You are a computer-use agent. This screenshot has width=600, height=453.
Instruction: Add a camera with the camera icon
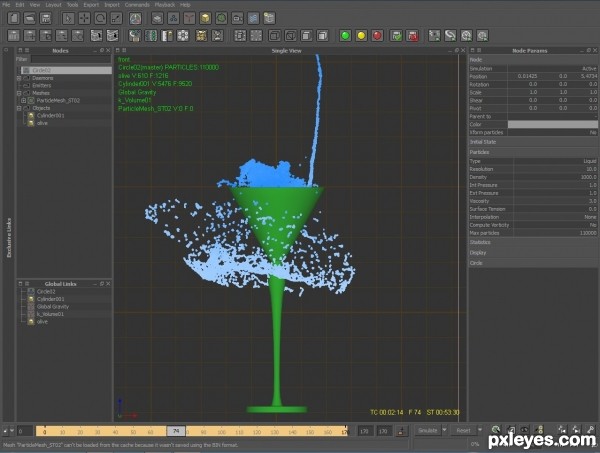coord(238,18)
